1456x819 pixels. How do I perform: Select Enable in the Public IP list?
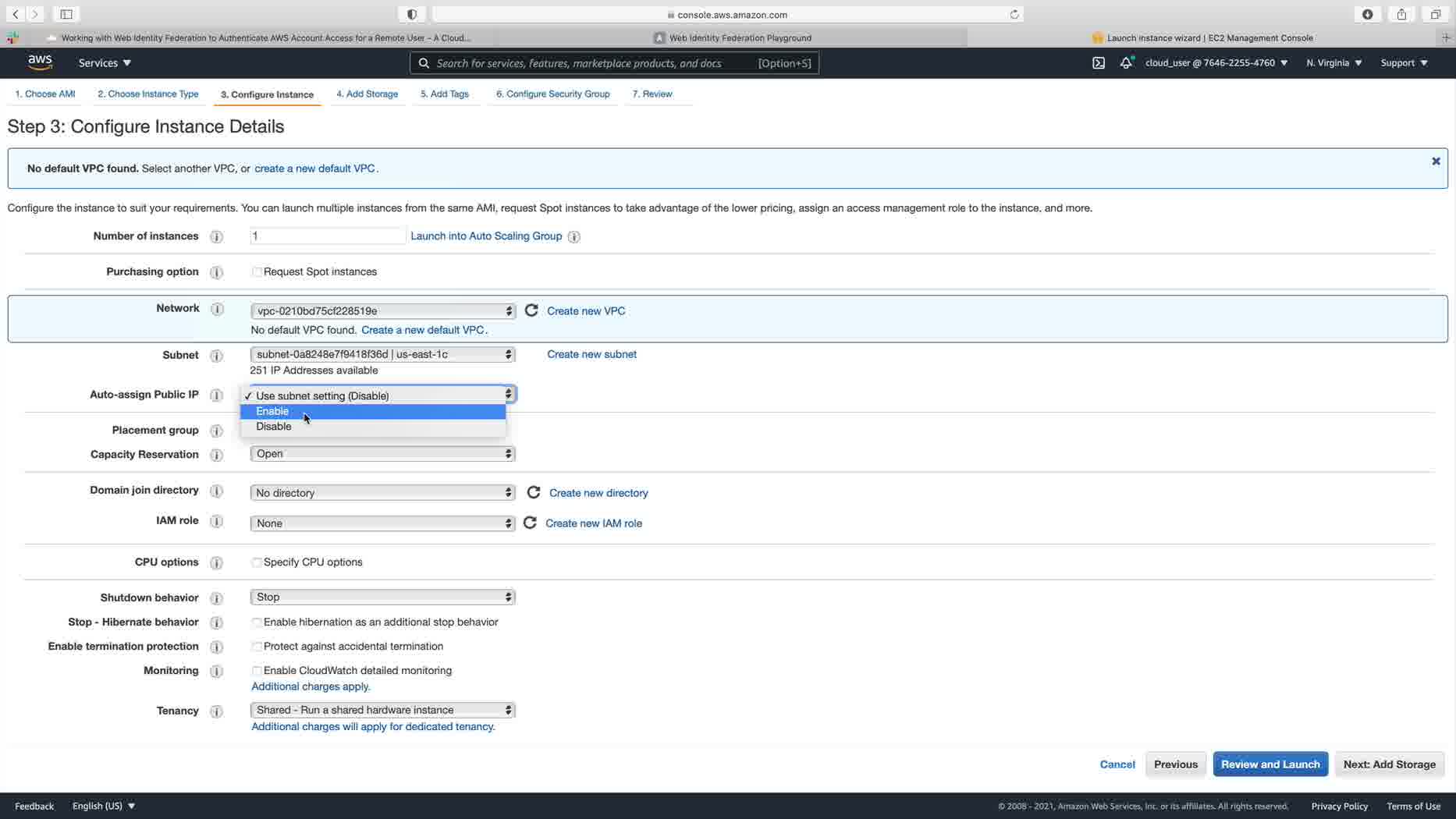[373, 411]
